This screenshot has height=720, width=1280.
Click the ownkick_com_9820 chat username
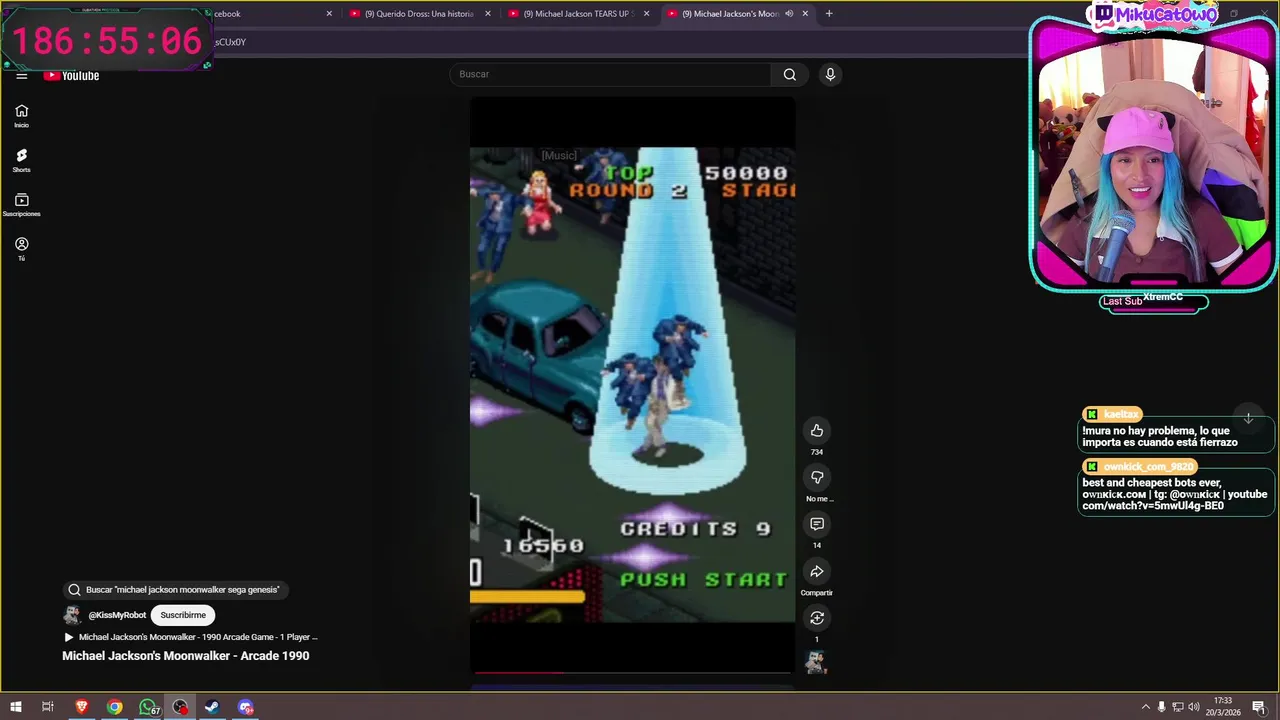tap(1148, 467)
